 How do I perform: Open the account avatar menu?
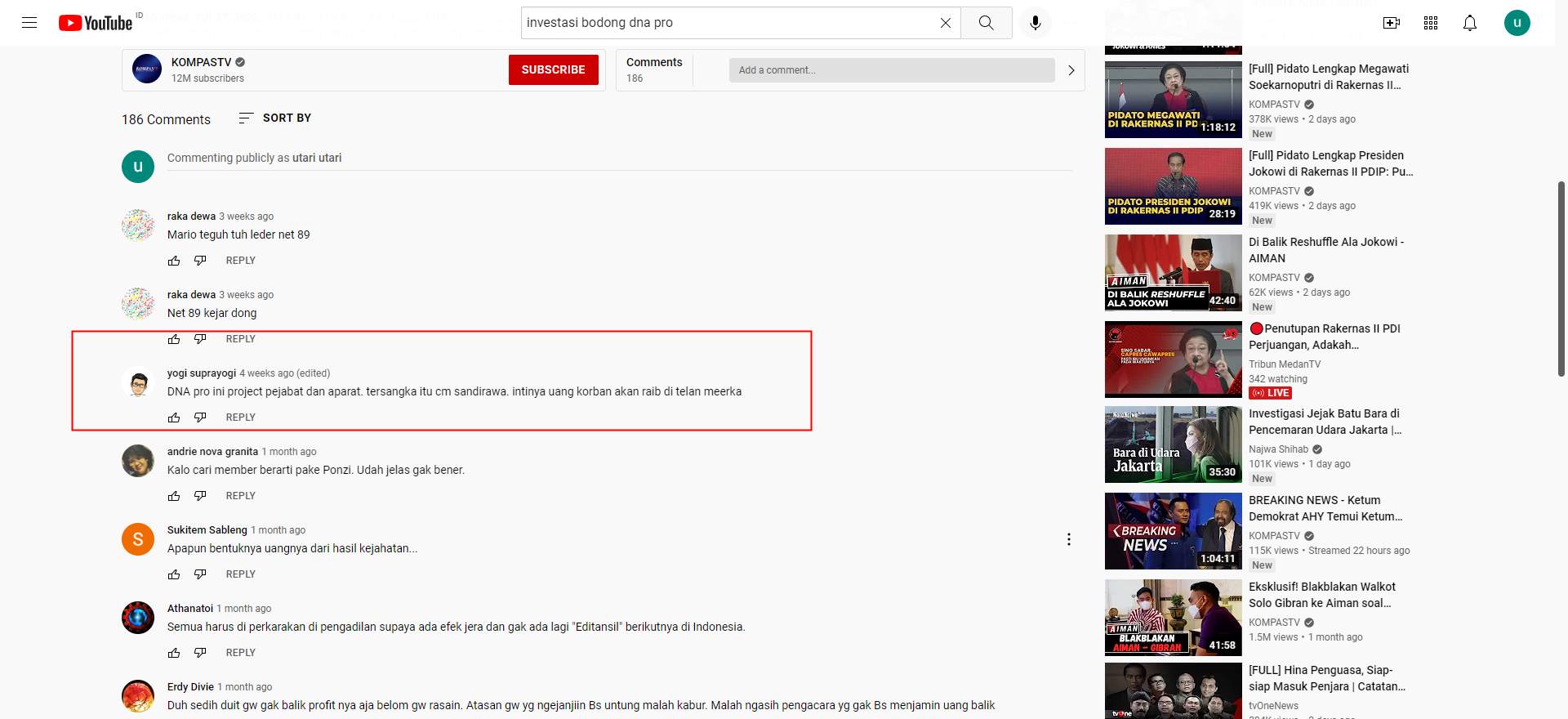click(1517, 23)
